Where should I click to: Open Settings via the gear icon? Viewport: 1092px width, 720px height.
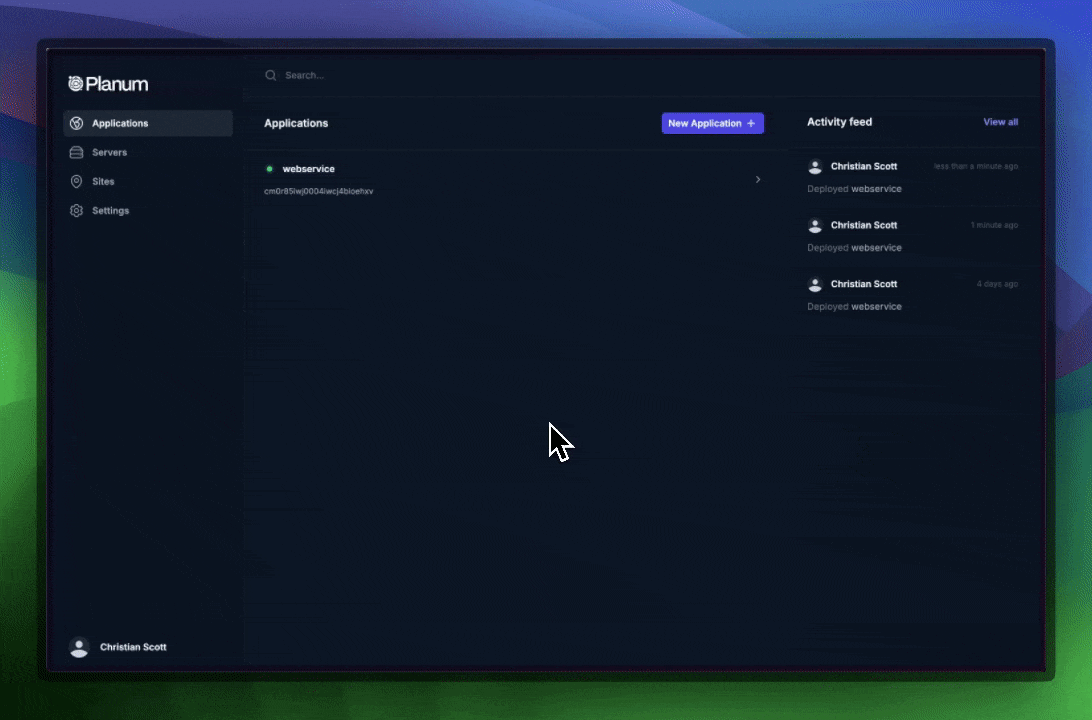tap(77, 210)
